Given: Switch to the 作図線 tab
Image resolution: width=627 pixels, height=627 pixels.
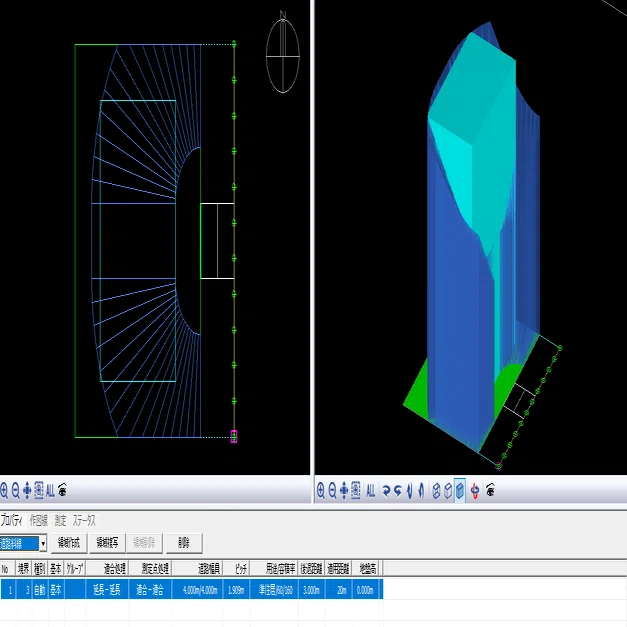Looking at the screenshot, I should [39, 520].
